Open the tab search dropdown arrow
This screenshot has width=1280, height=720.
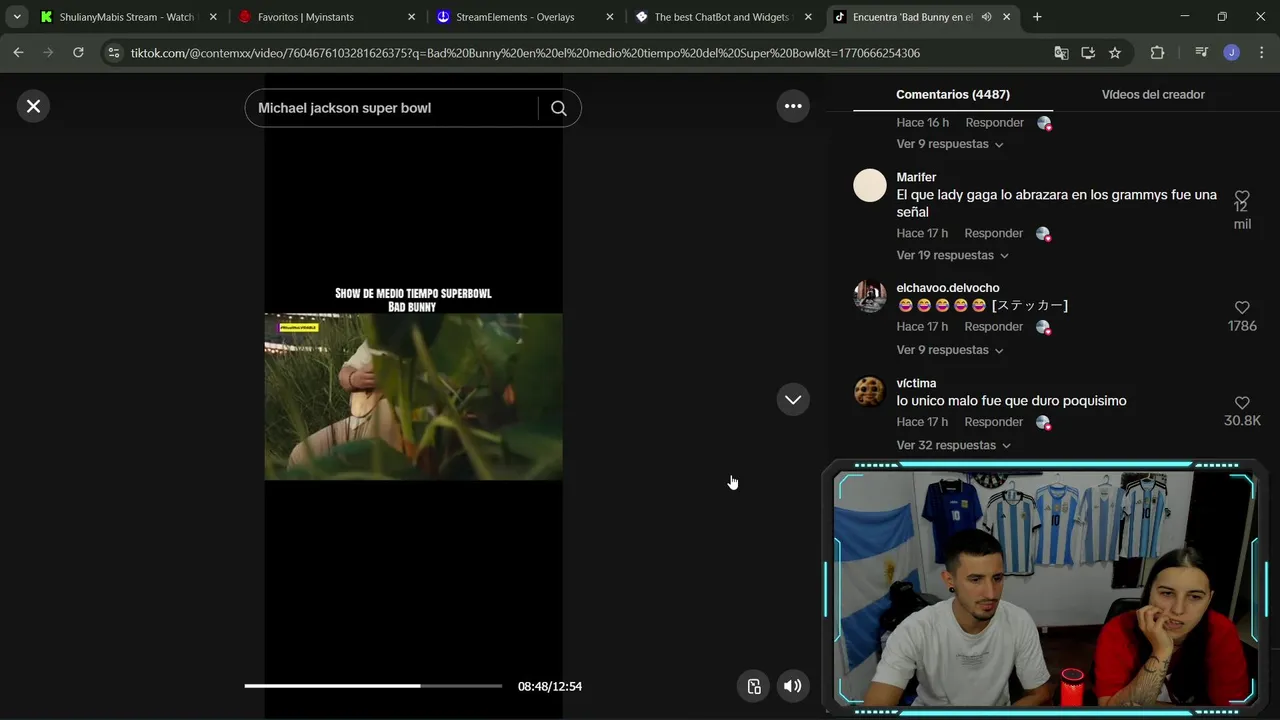[17, 17]
